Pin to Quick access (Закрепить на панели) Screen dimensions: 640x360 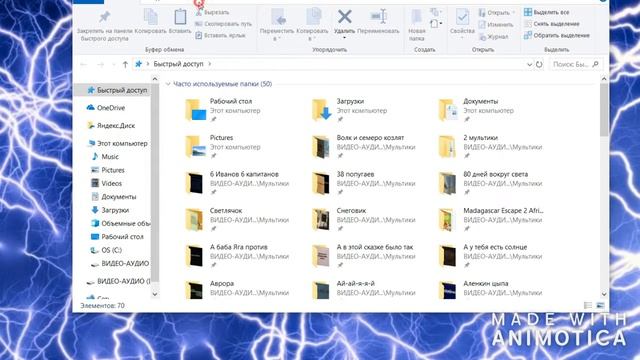click(104, 25)
